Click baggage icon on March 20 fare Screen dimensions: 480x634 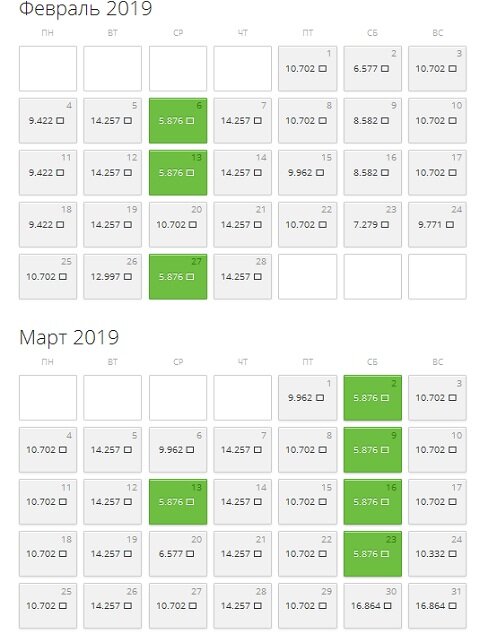(x=190, y=554)
